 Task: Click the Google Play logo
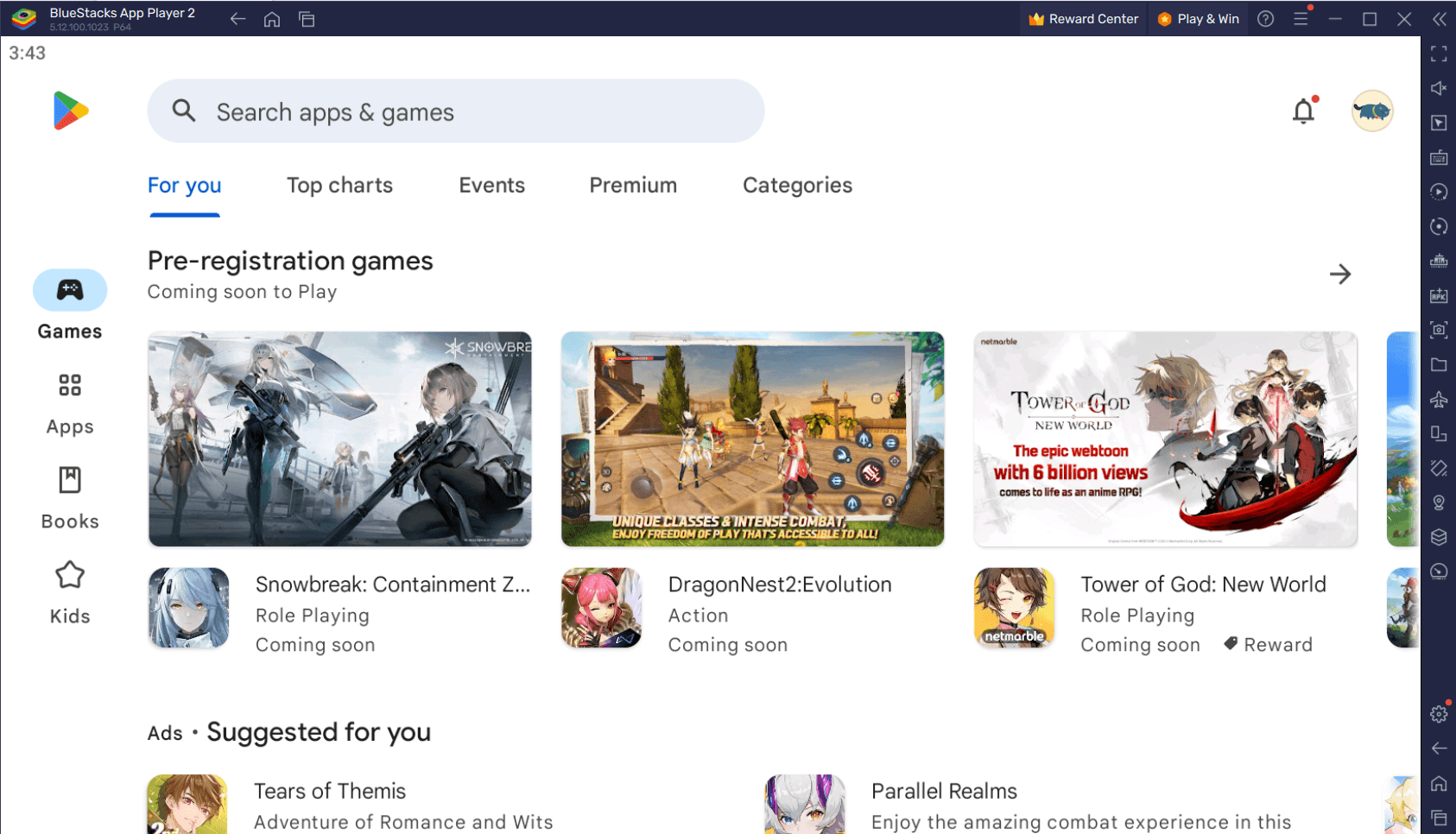70,111
